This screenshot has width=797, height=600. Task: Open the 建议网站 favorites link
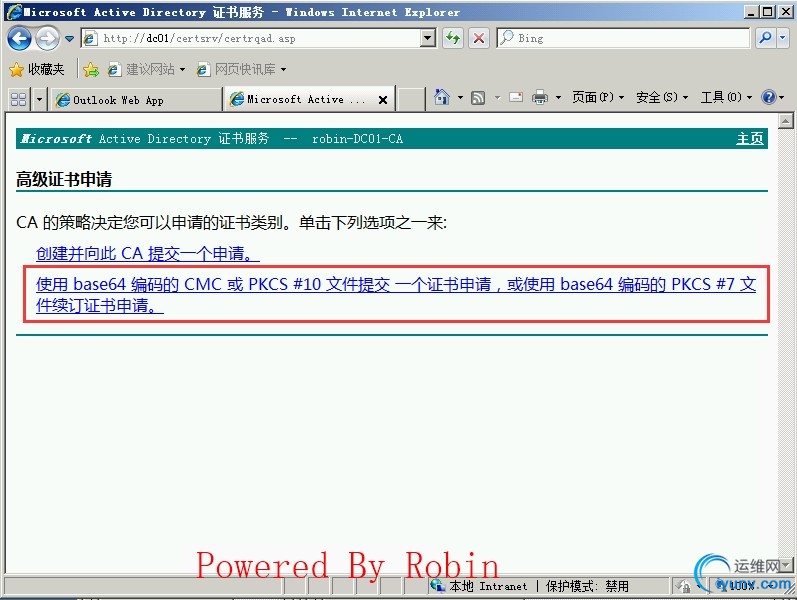click(x=146, y=70)
